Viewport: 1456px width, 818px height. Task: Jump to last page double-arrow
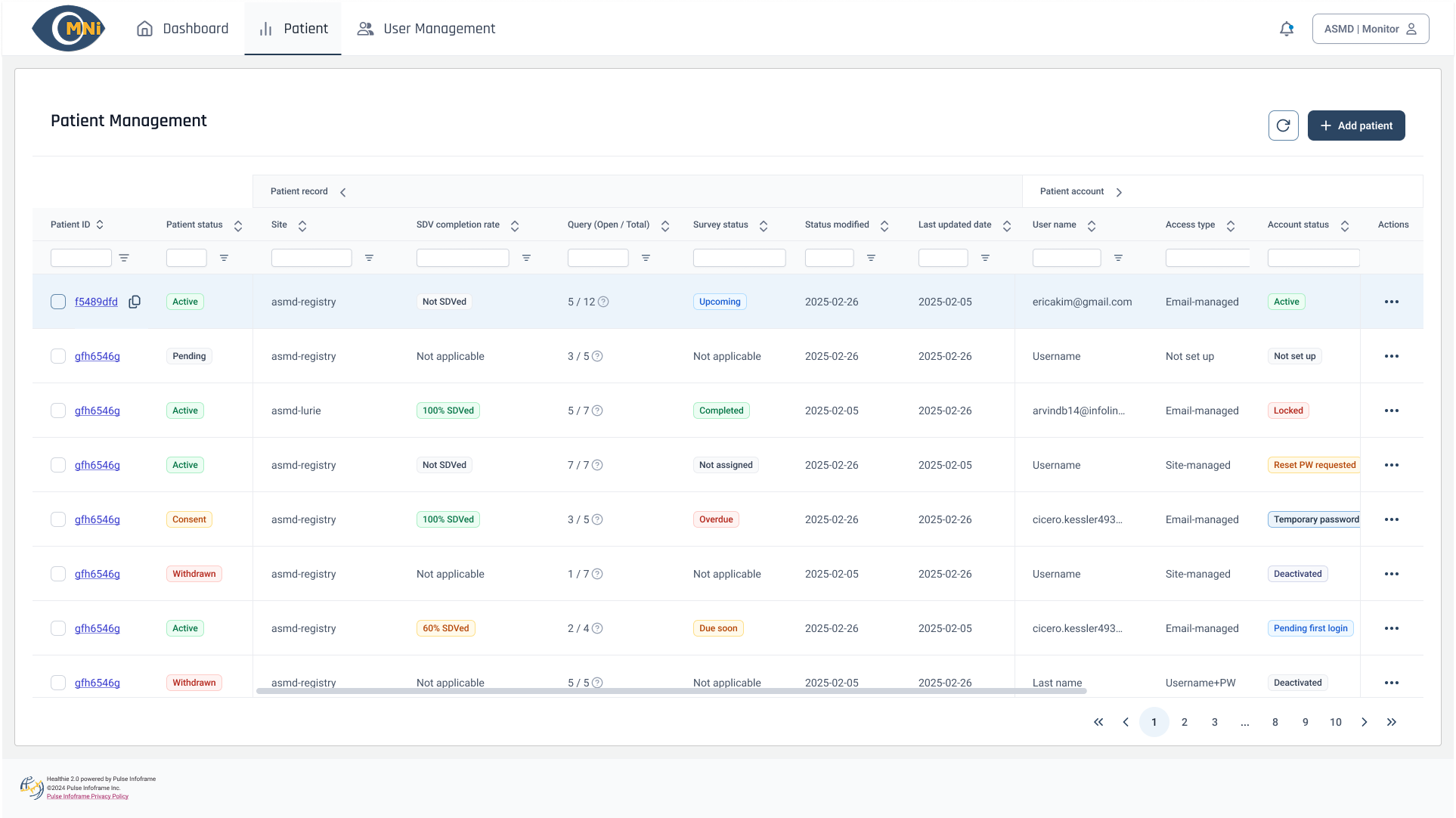tap(1392, 722)
